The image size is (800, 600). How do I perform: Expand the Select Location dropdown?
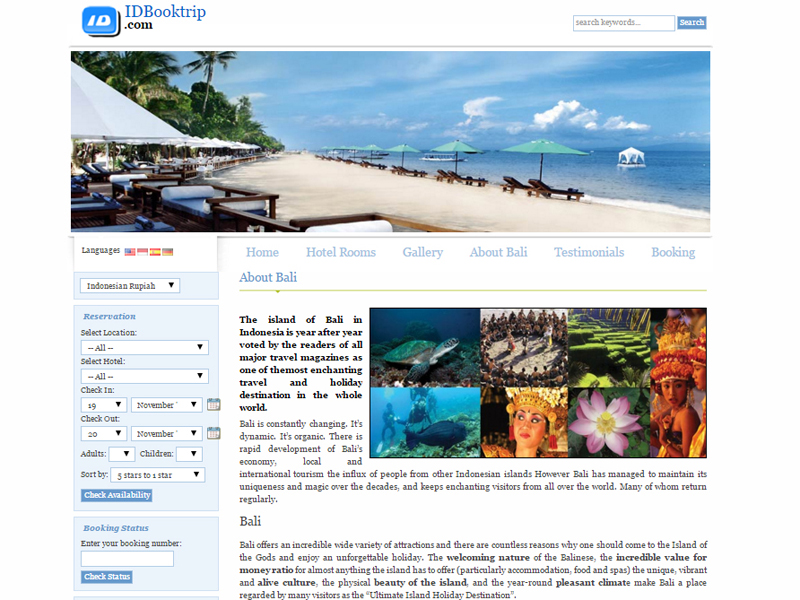144,348
